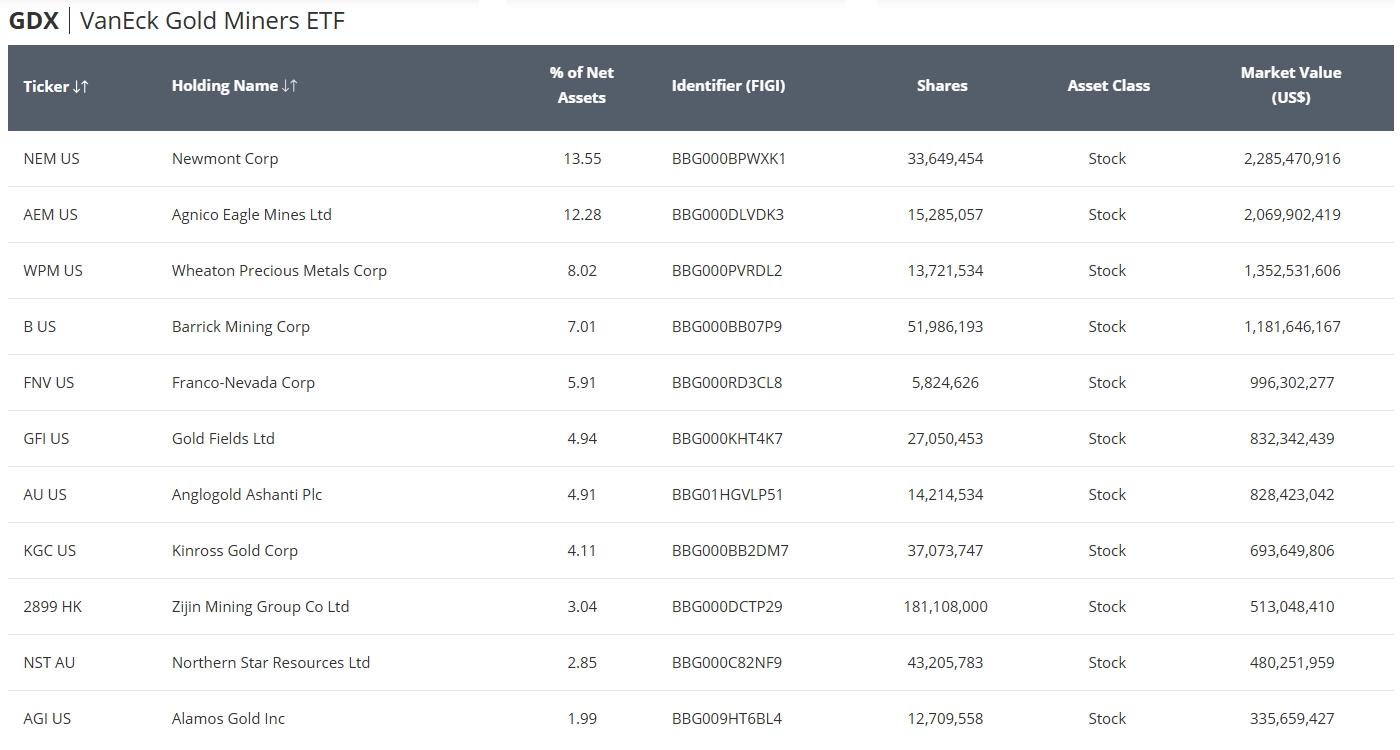The height and width of the screenshot is (750, 1400).
Task: Click the 4.11 percent value
Action: coord(582,551)
